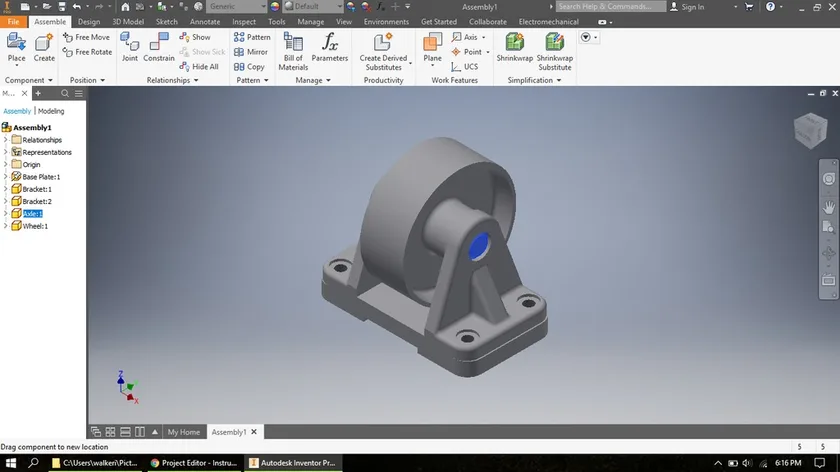This screenshot has width=840, height=472.
Task: Select the Mirror components tool
Action: click(x=251, y=52)
